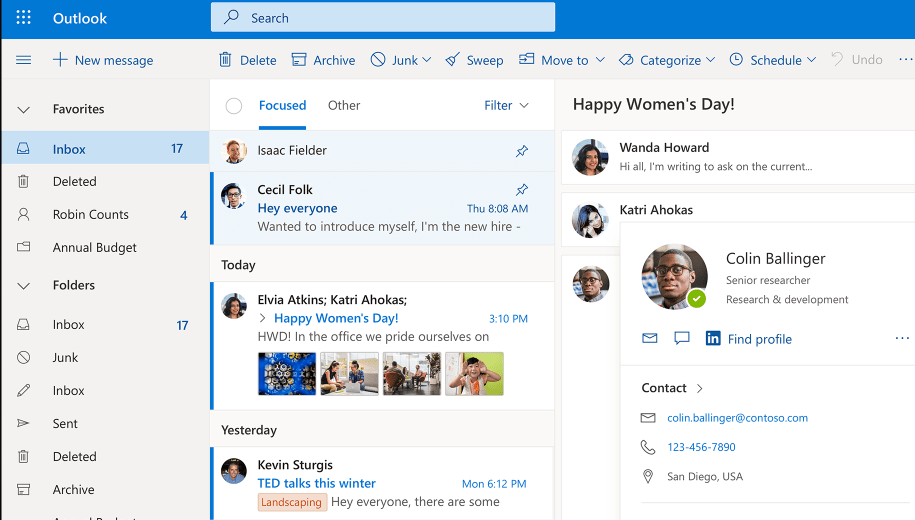Open the Junk dropdown arrow
Screen dimensions: 915x520
(427, 60)
